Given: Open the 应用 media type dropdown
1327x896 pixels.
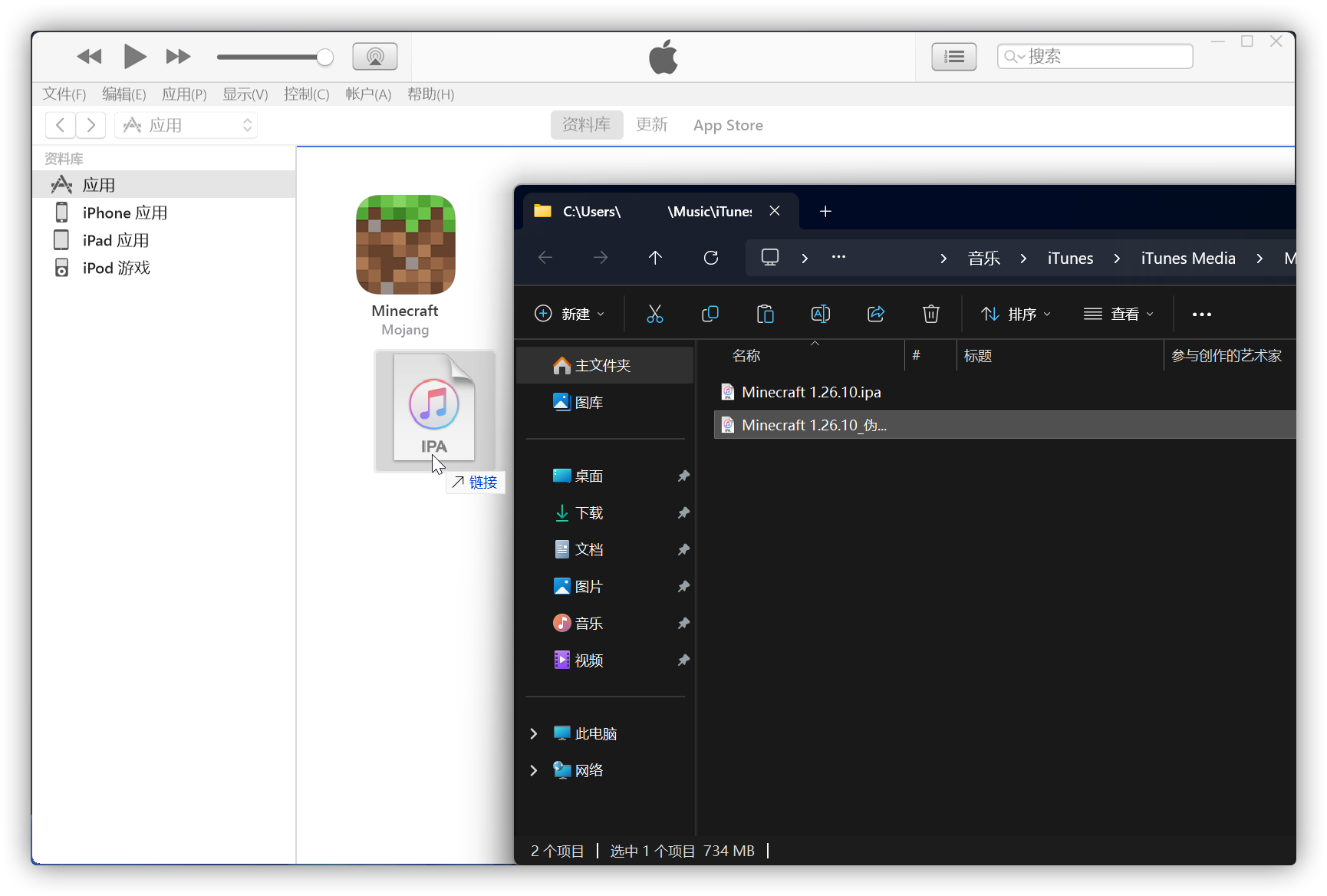Looking at the screenshot, I should click(186, 125).
